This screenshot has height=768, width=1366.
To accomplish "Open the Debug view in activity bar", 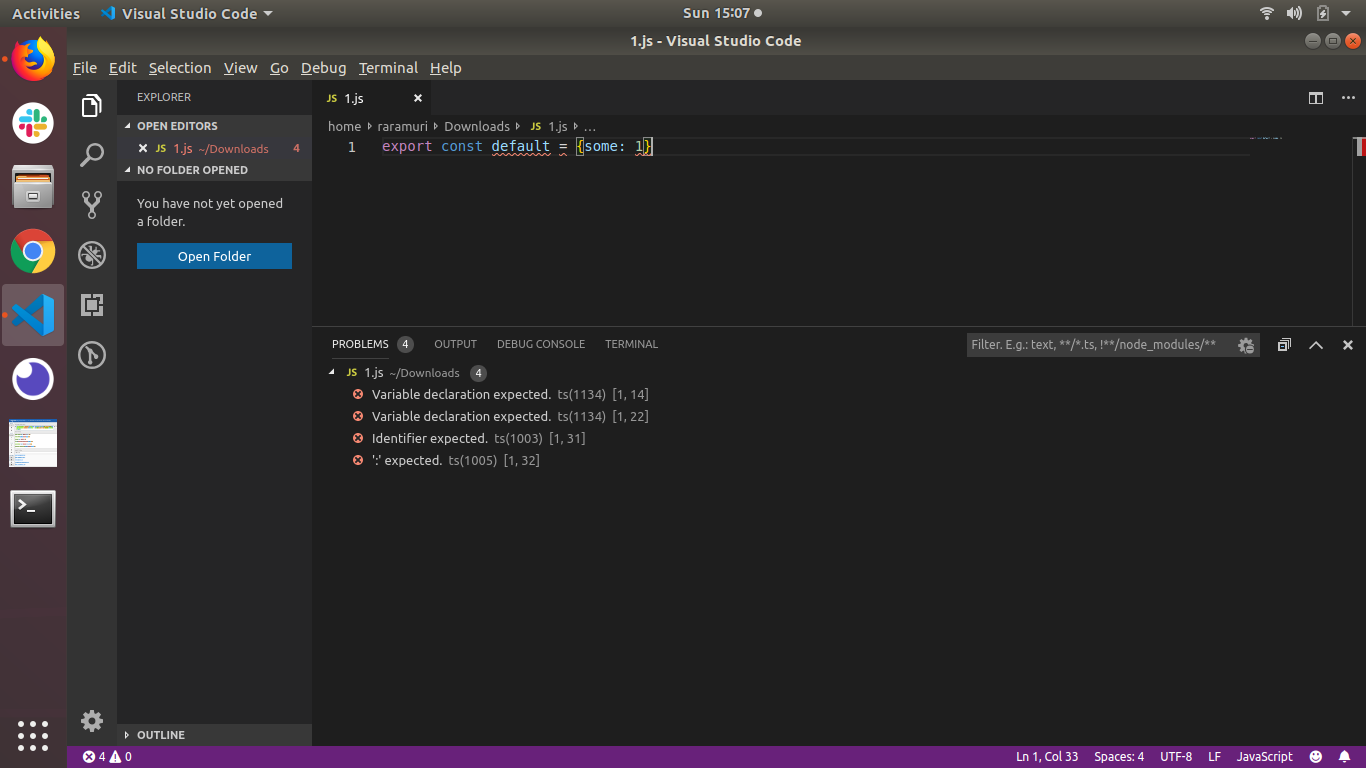I will click(x=92, y=255).
